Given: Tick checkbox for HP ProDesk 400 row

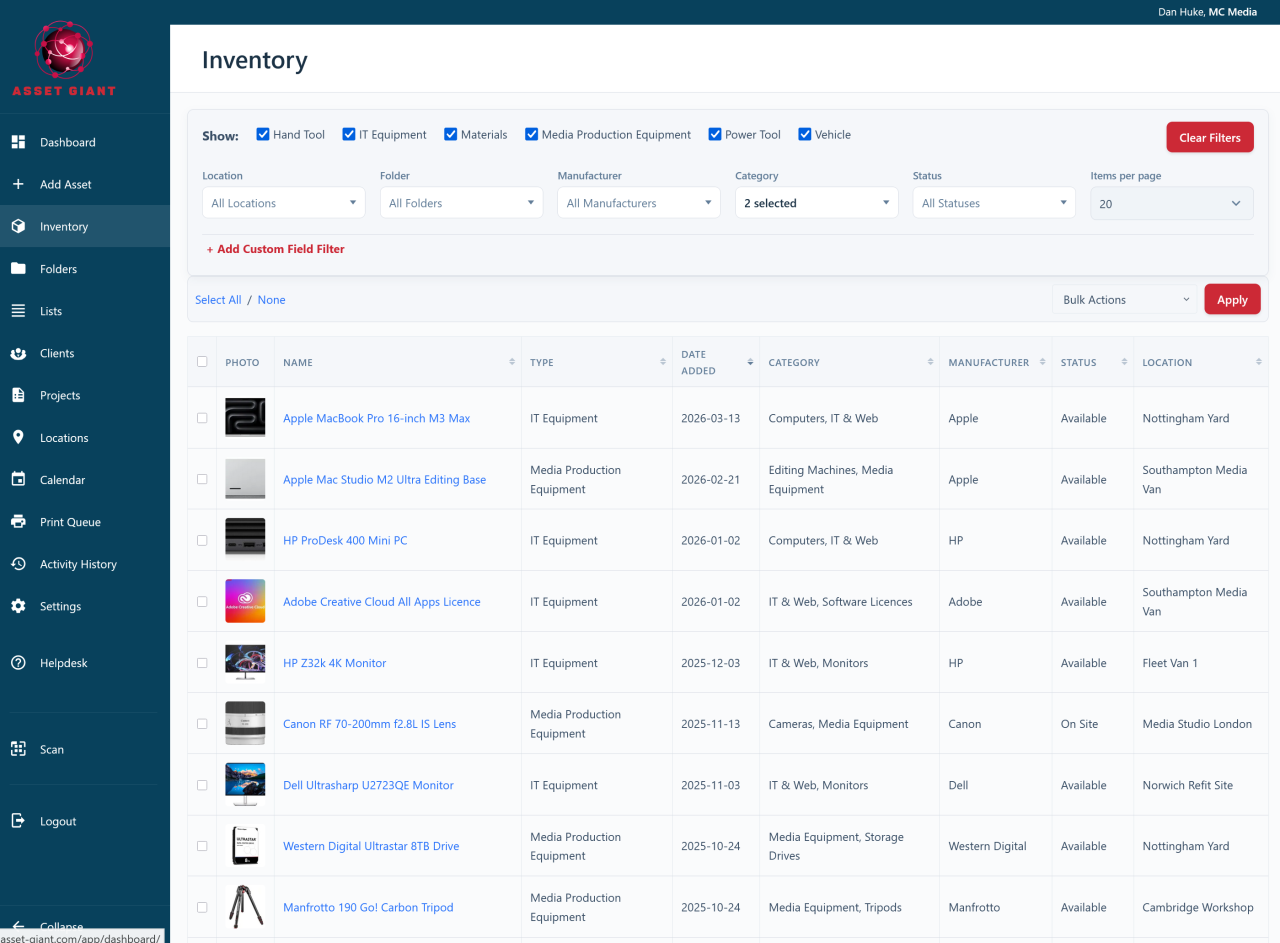Looking at the screenshot, I should pyautogui.click(x=202, y=540).
